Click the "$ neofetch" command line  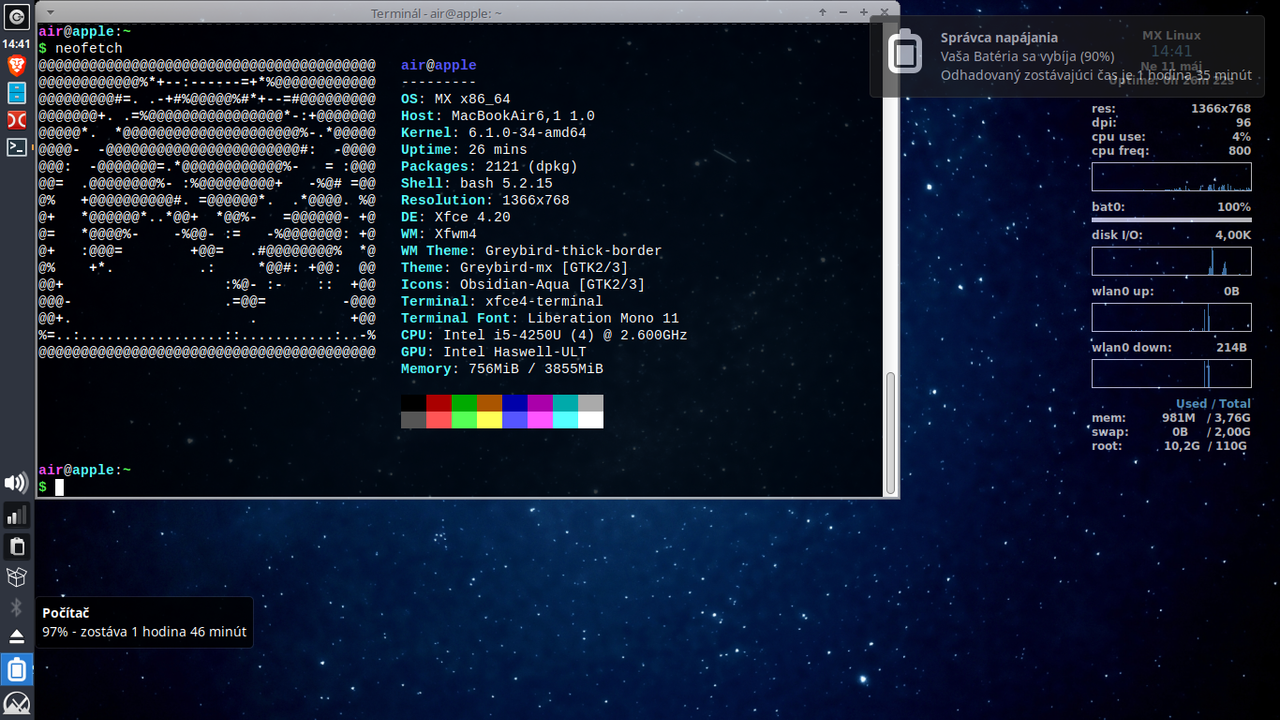tap(80, 48)
